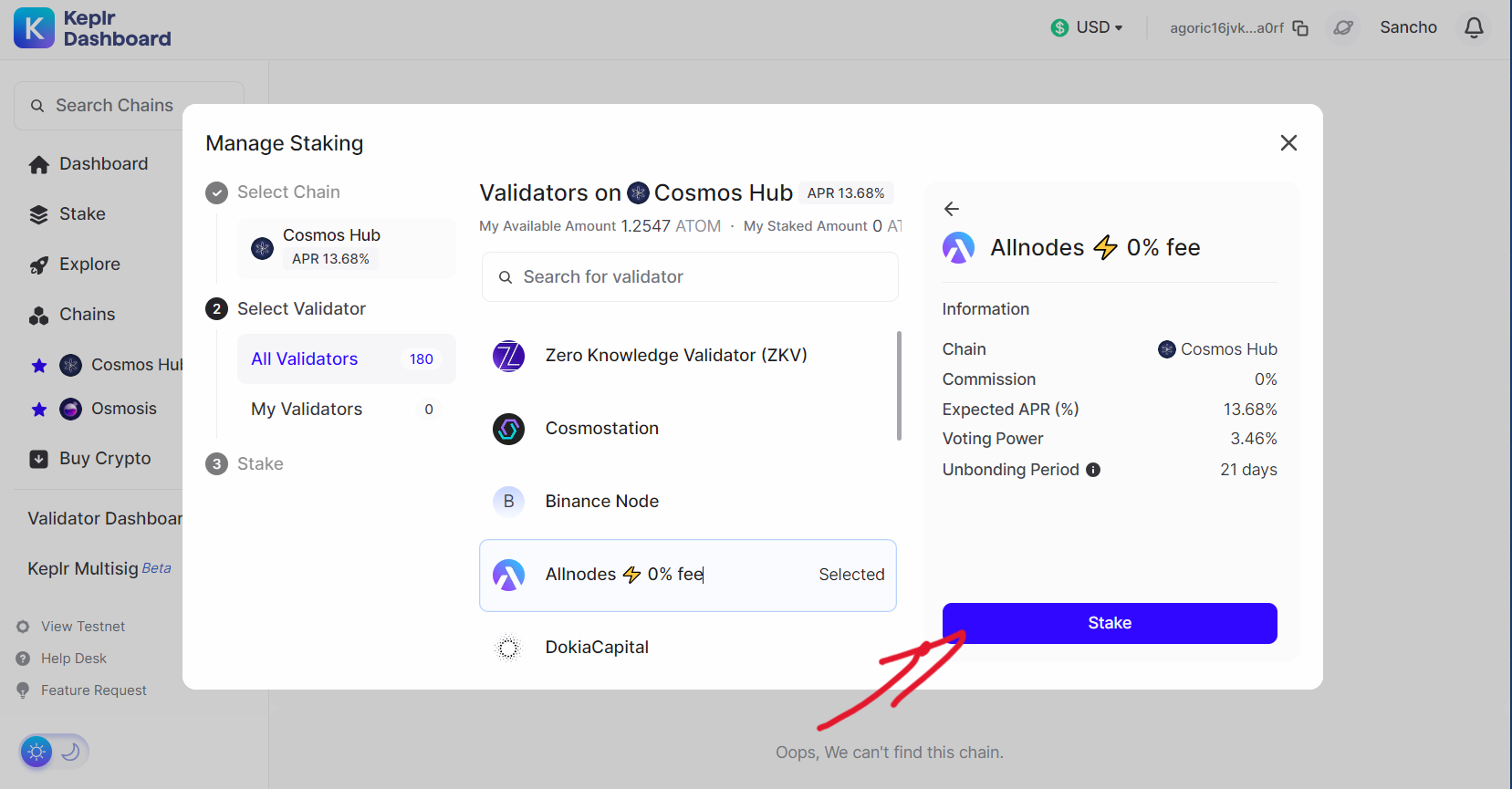1512x789 pixels.
Task: Select the My Validators tab
Action: 347,410
